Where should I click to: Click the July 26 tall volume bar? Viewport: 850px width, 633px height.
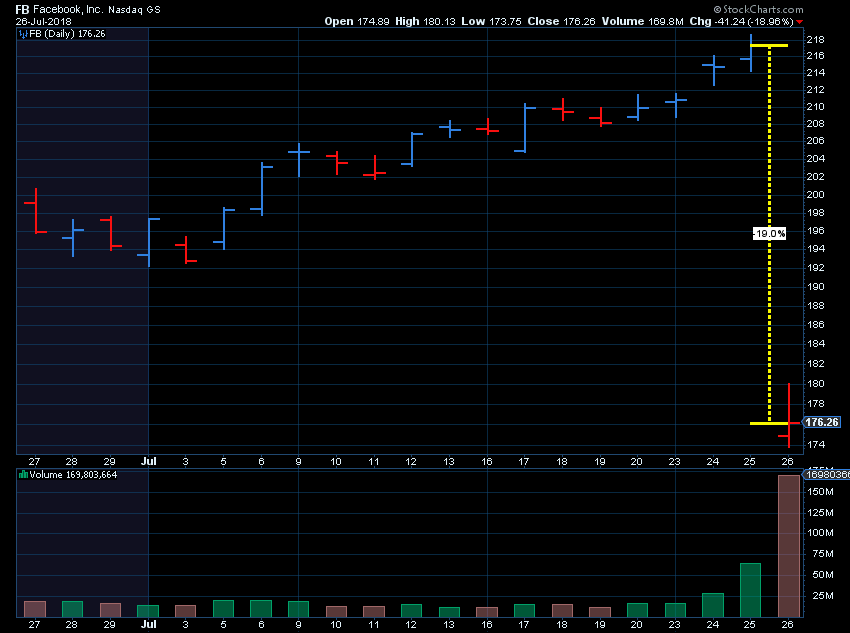point(789,546)
